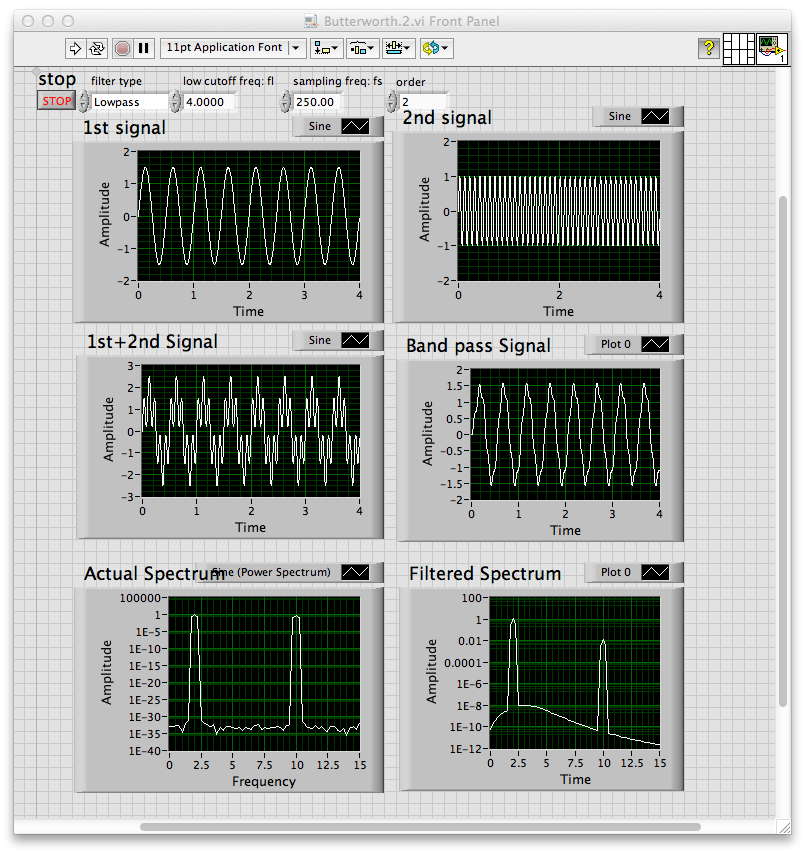Click the Run arrow button

[75, 48]
